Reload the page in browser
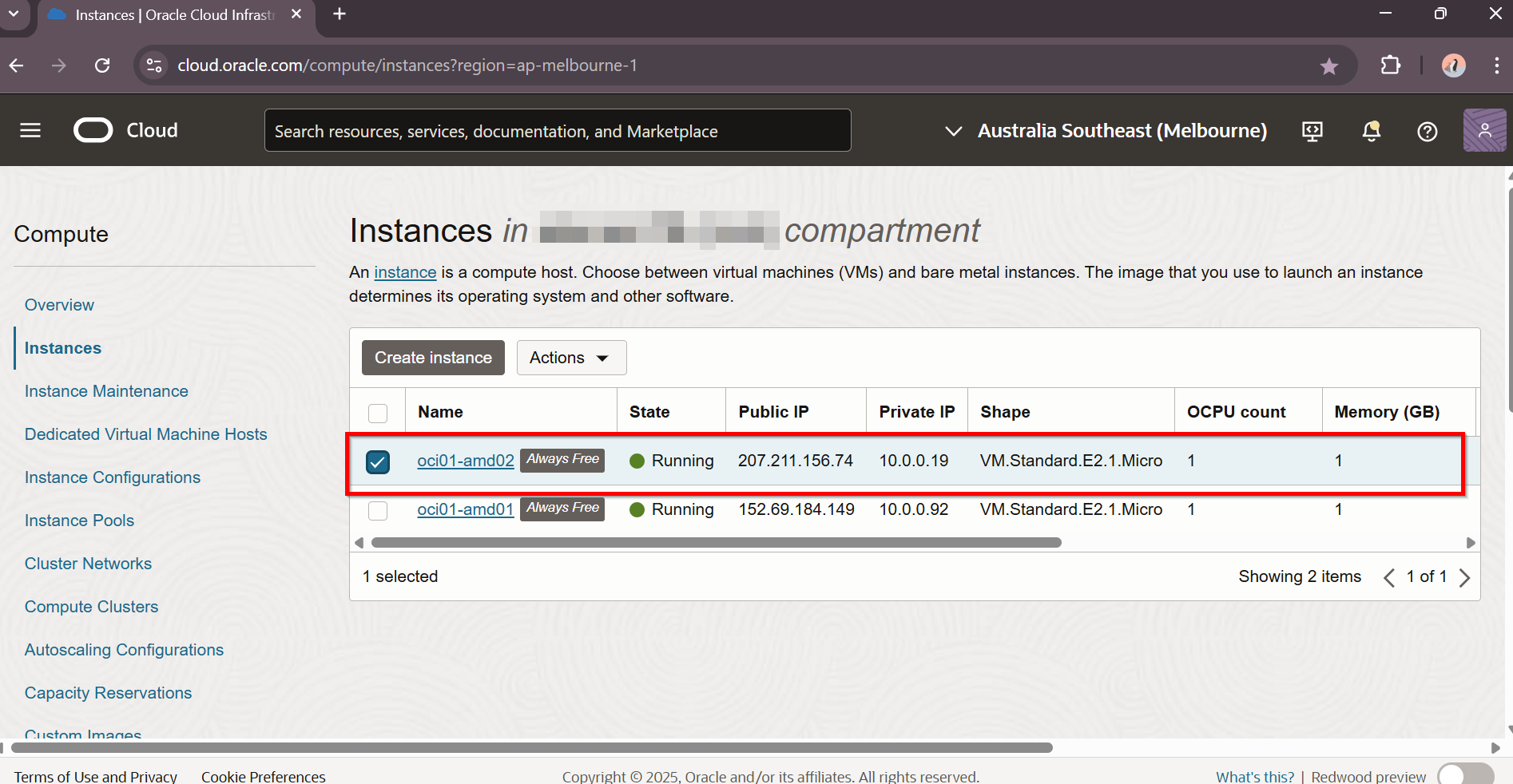Viewport: 1513px width, 784px height. [x=102, y=65]
